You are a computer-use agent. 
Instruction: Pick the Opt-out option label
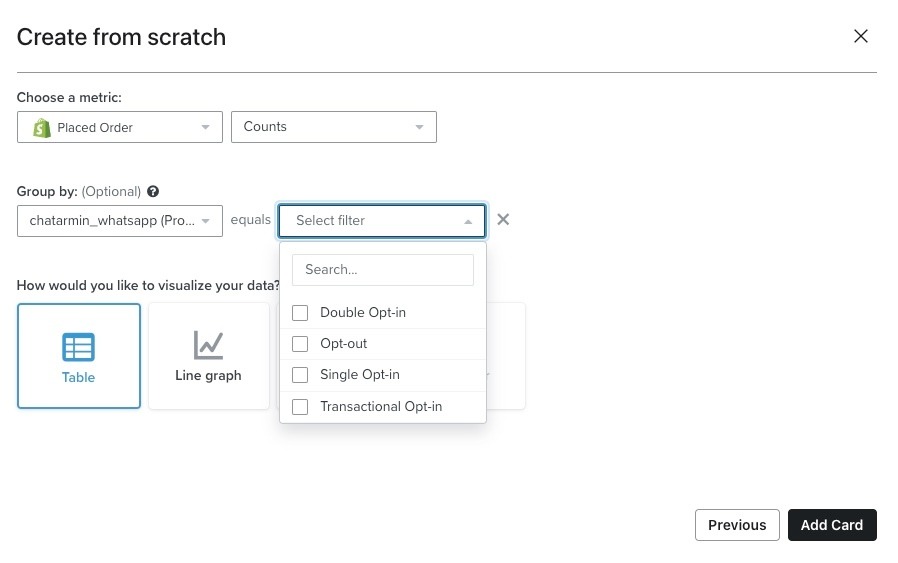pos(344,344)
